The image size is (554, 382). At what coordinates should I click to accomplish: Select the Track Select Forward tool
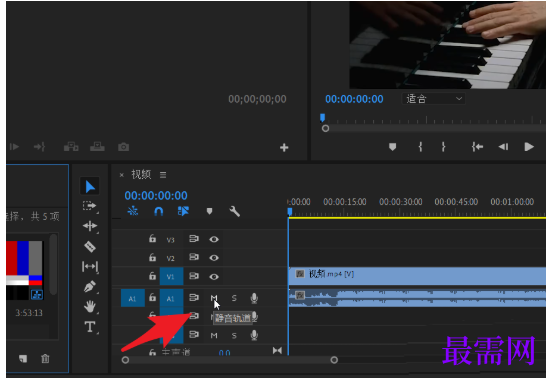pos(89,206)
